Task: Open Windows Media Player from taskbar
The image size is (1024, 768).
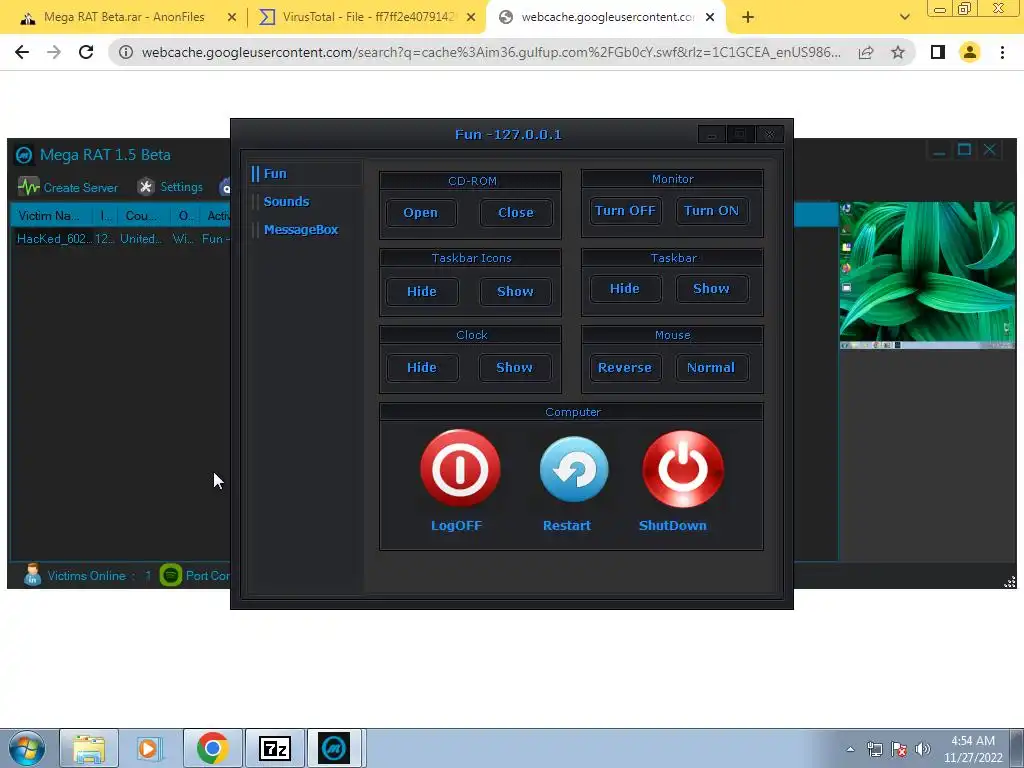Action: pos(150,748)
